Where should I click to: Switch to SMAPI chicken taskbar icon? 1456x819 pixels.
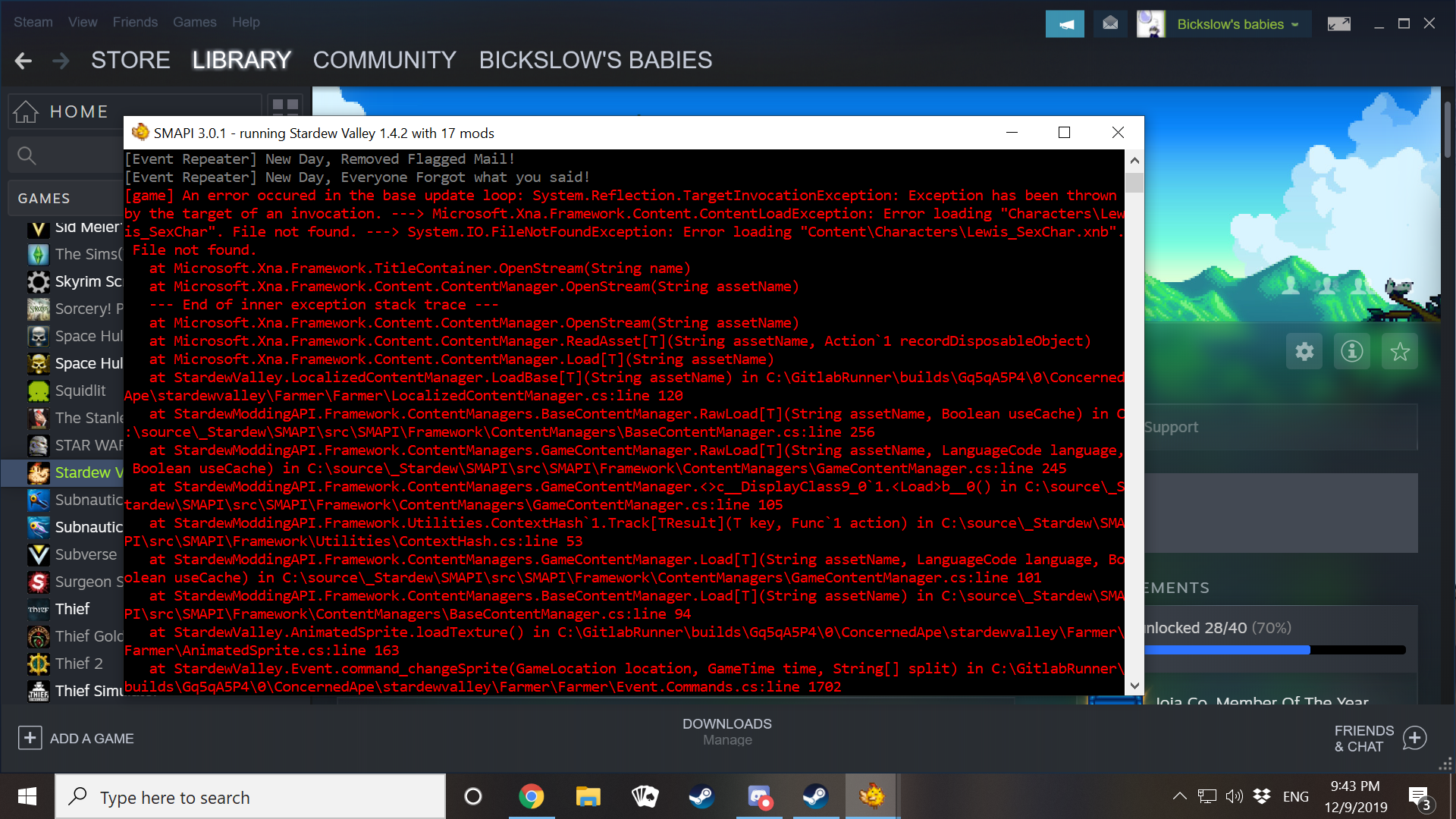click(872, 796)
